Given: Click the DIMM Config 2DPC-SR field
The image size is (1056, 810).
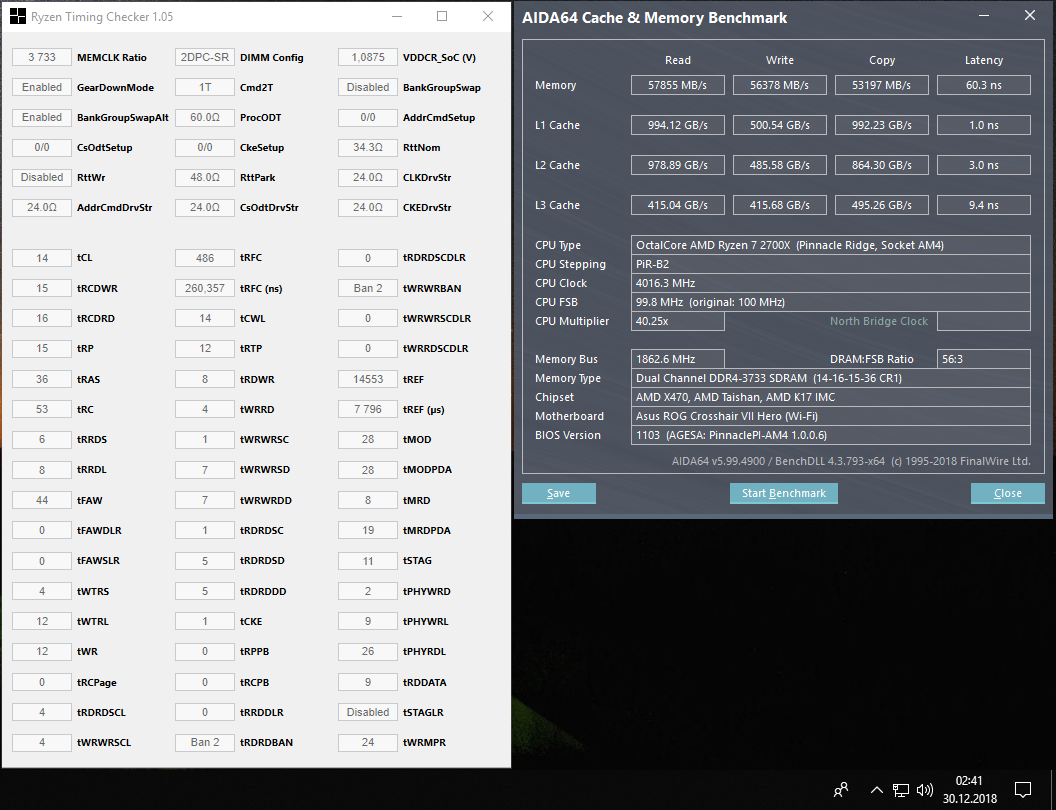Looking at the screenshot, I should click(x=205, y=57).
